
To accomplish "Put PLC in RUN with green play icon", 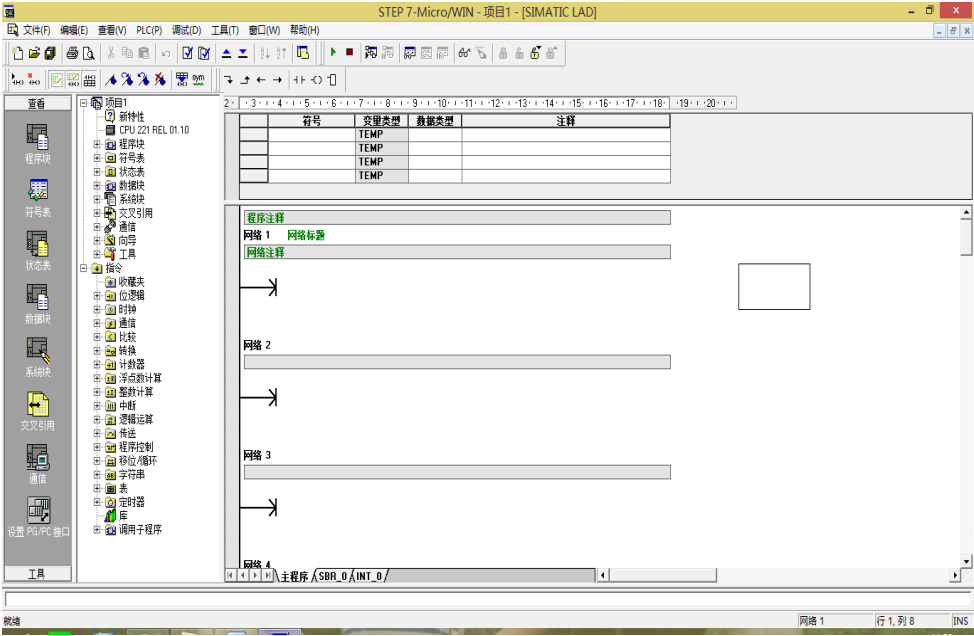I will point(334,53).
